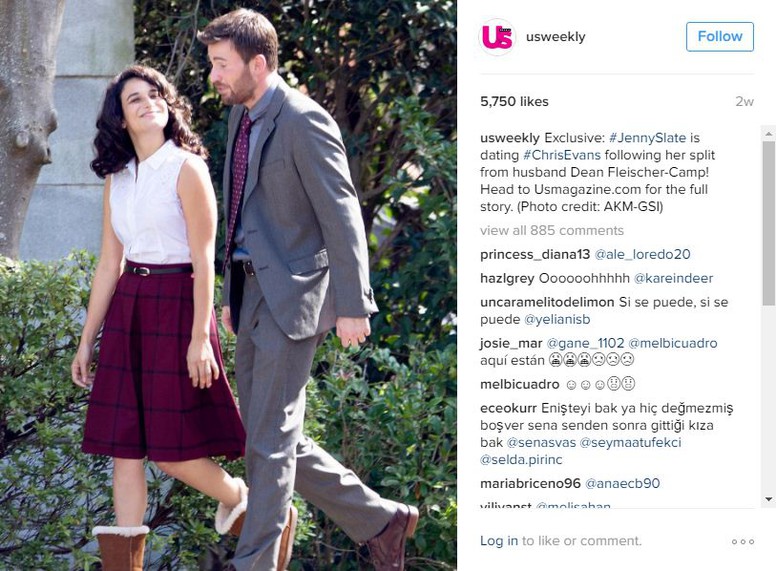Open the three-dot more options menu

[x=743, y=542]
